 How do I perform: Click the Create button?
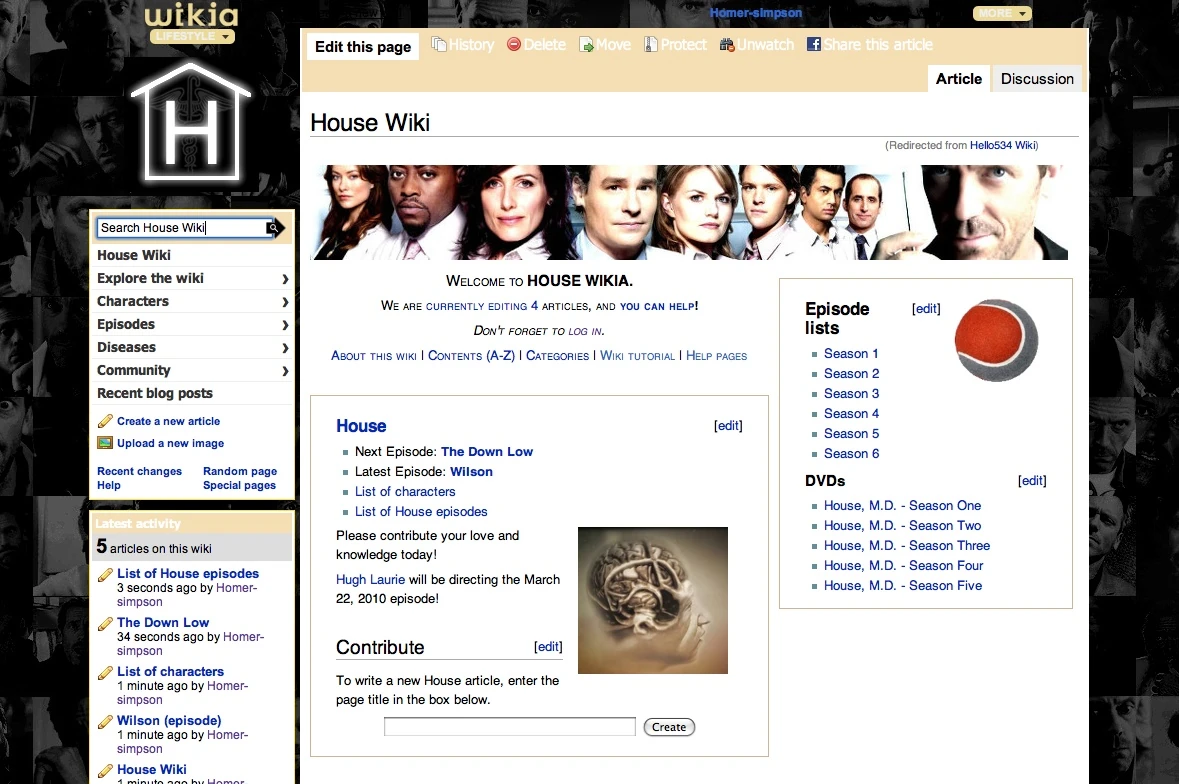(x=669, y=727)
